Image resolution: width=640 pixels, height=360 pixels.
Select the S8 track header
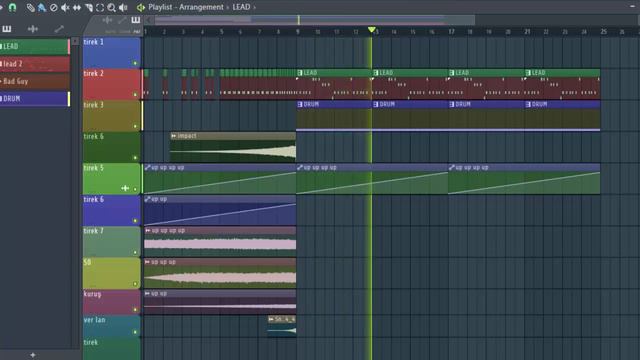tap(111, 273)
